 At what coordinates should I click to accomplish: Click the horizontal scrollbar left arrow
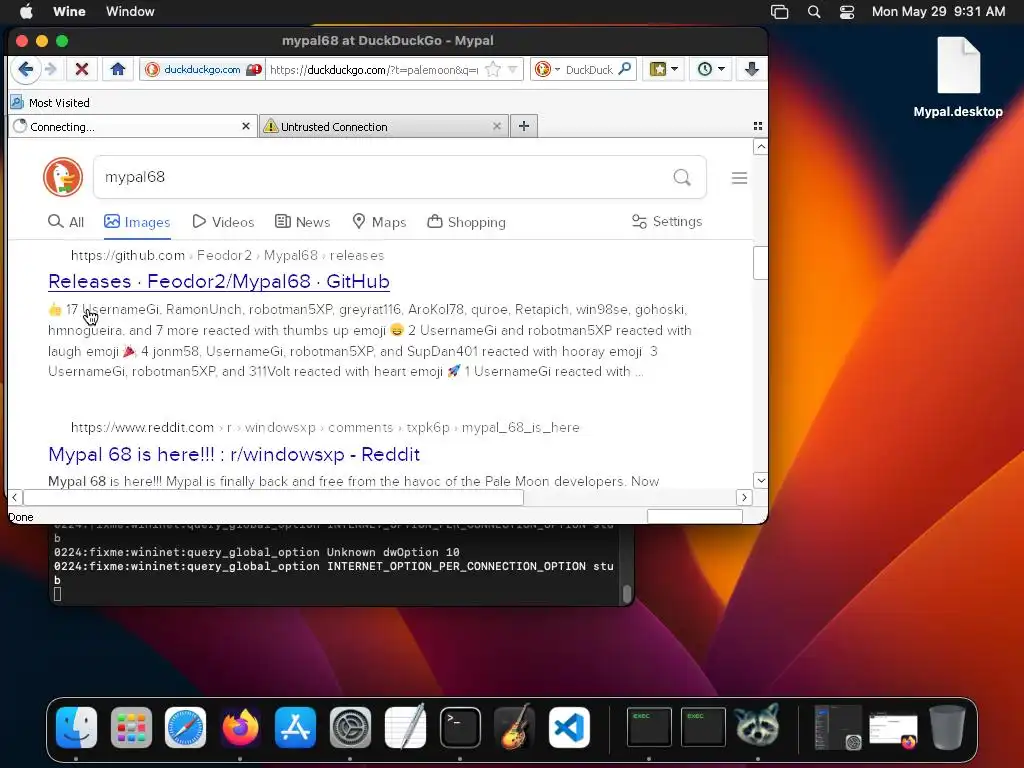[15, 498]
